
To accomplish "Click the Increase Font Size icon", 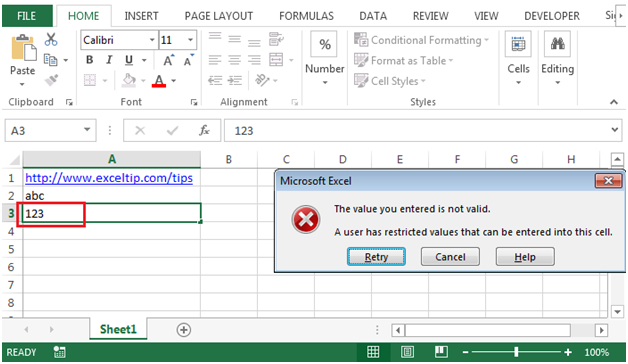I will [169, 60].
